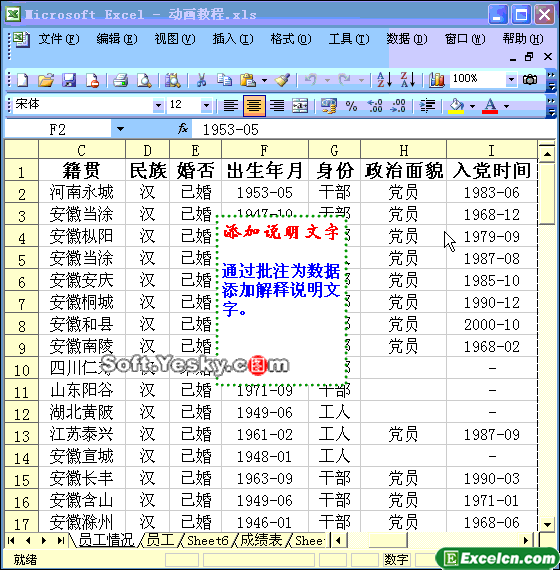
Task: Switch to the Sheet6 tab
Action: (208, 540)
